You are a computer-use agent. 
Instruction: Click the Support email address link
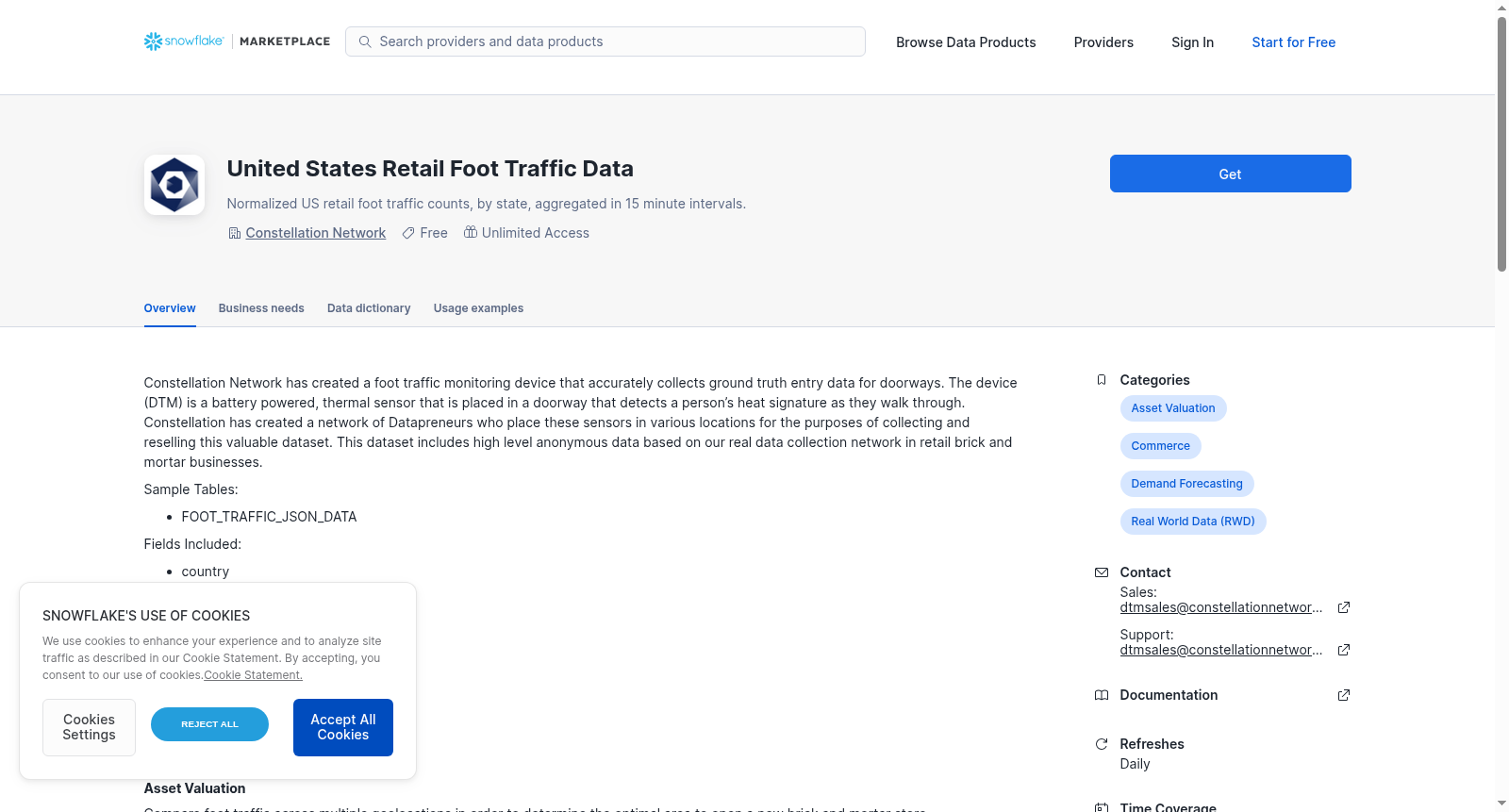1221,650
